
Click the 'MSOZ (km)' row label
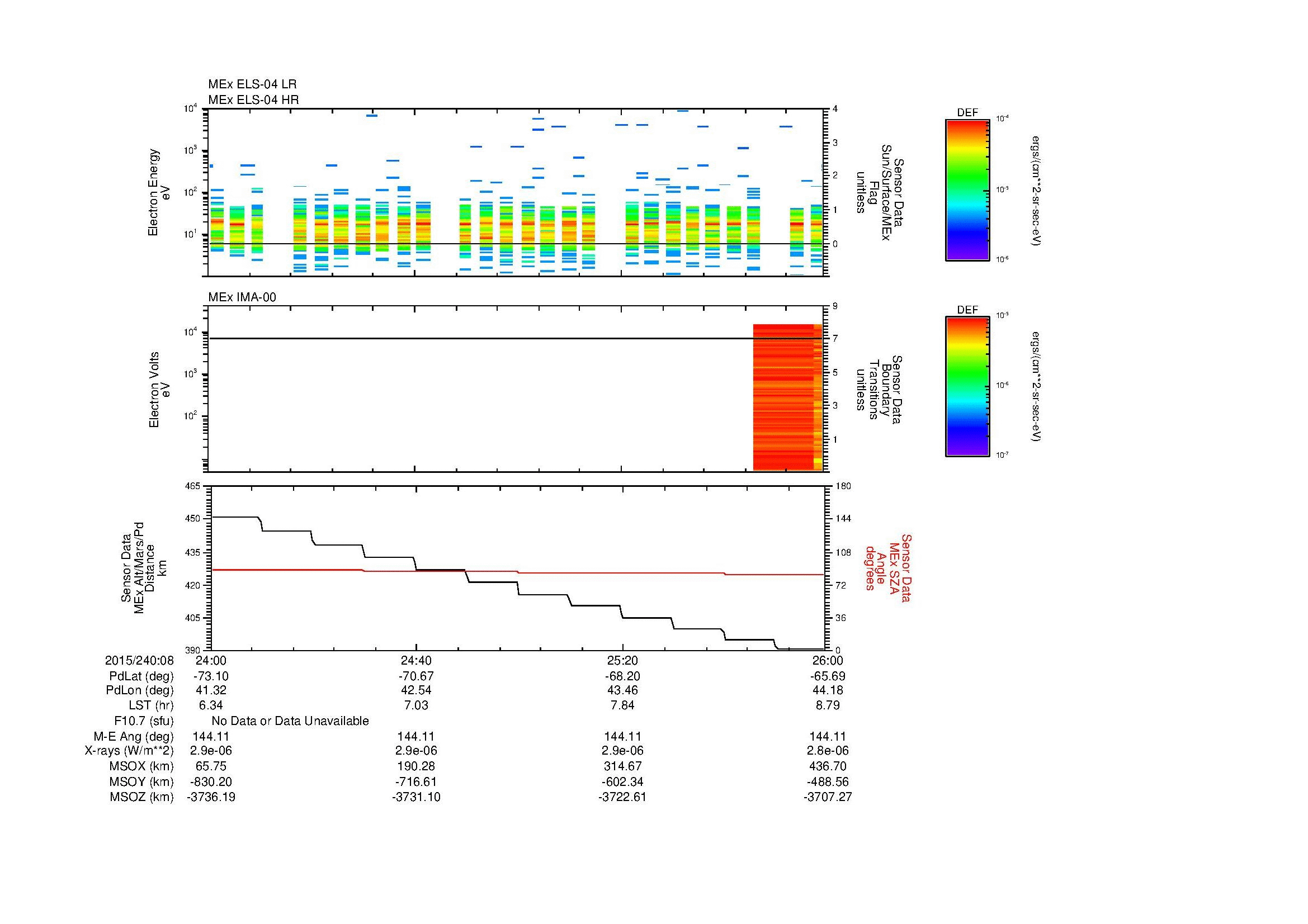tap(142, 797)
